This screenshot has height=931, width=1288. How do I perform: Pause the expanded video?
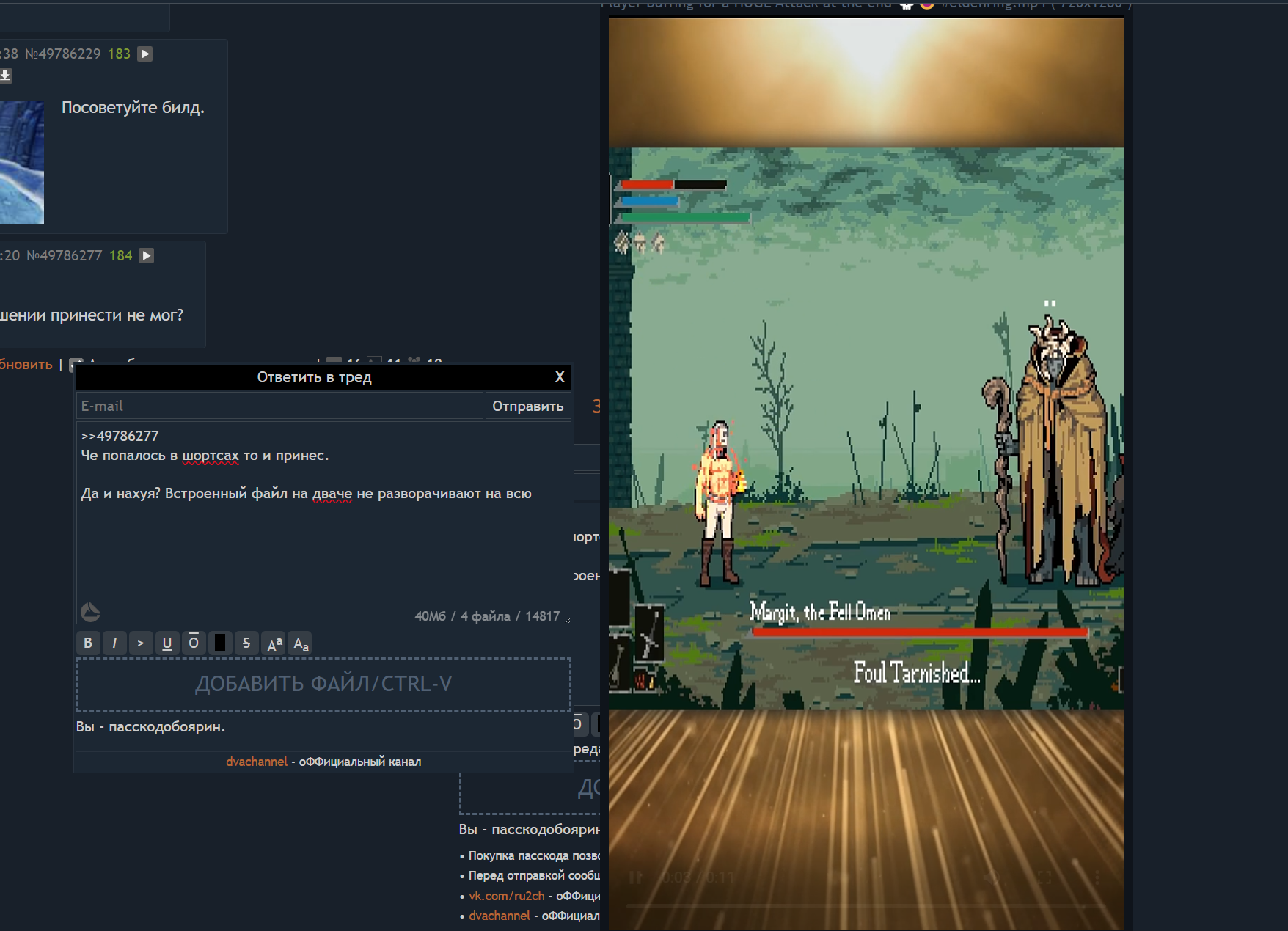tap(636, 877)
